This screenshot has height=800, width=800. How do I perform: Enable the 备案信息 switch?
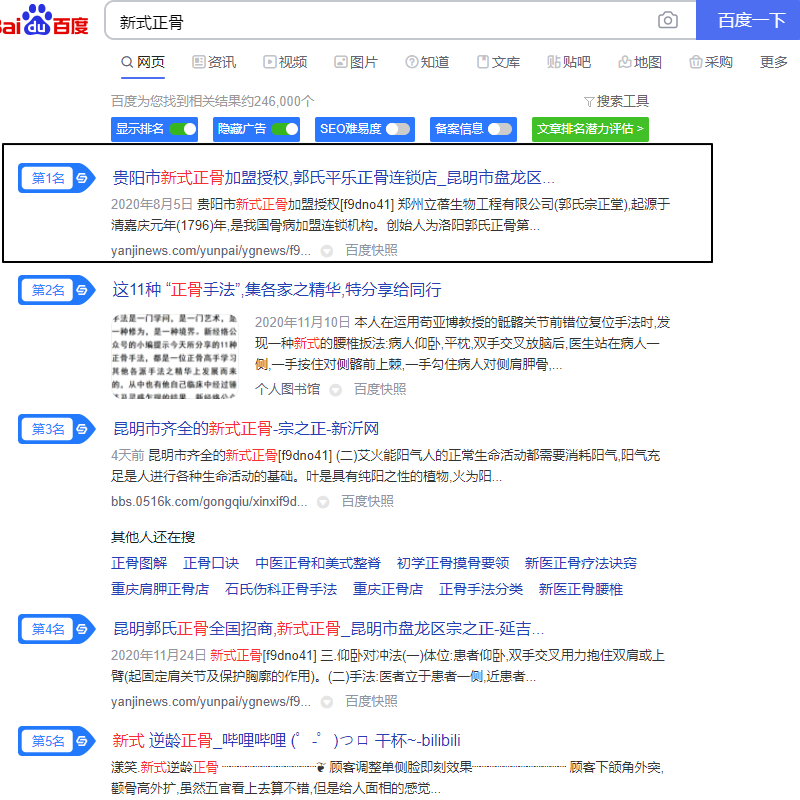(500, 129)
